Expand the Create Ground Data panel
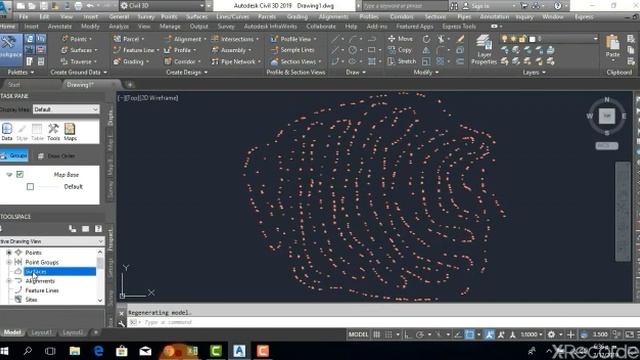640x360 pixels. (x=78, y=72)
